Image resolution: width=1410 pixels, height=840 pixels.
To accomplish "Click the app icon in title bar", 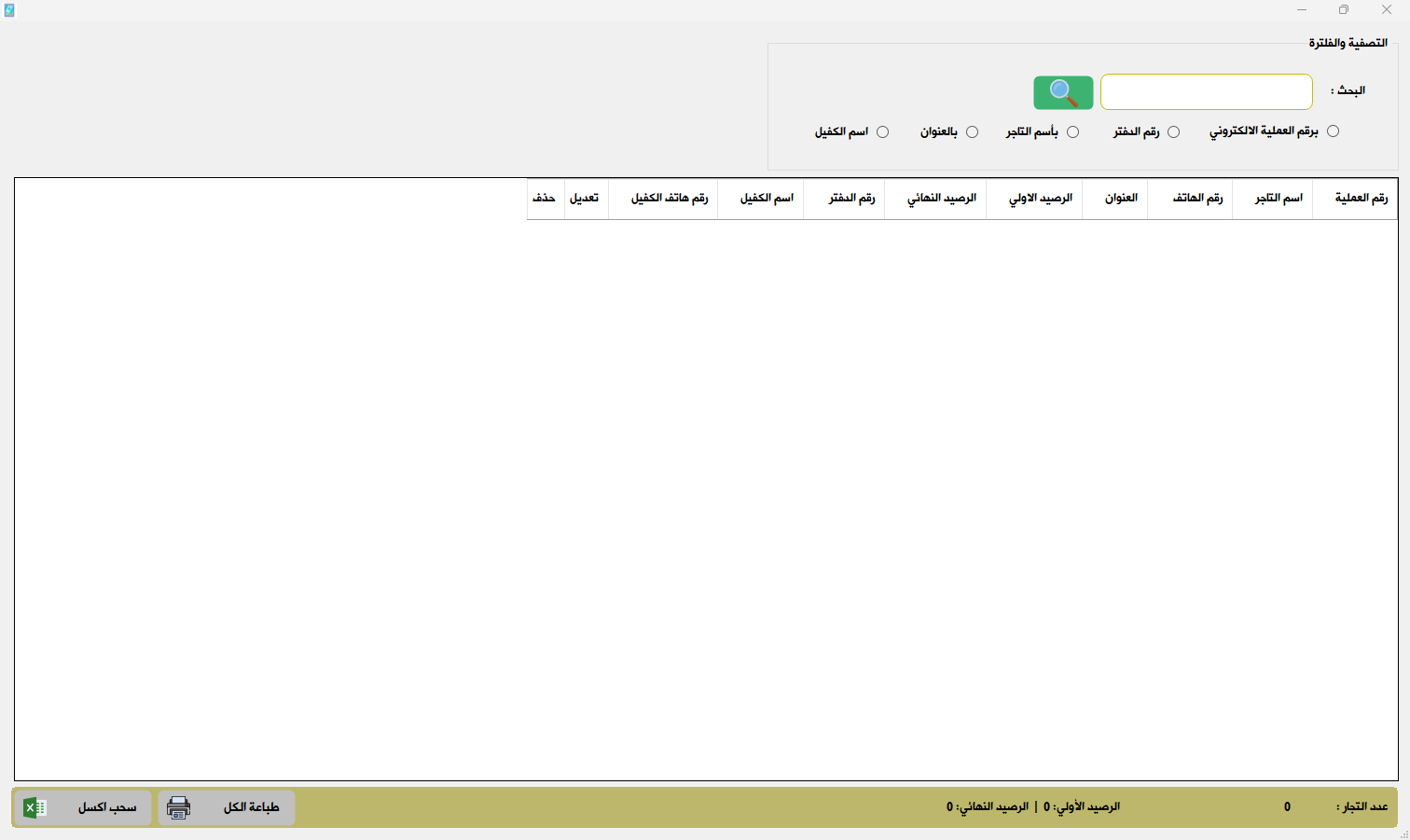I will pos(9,10).
